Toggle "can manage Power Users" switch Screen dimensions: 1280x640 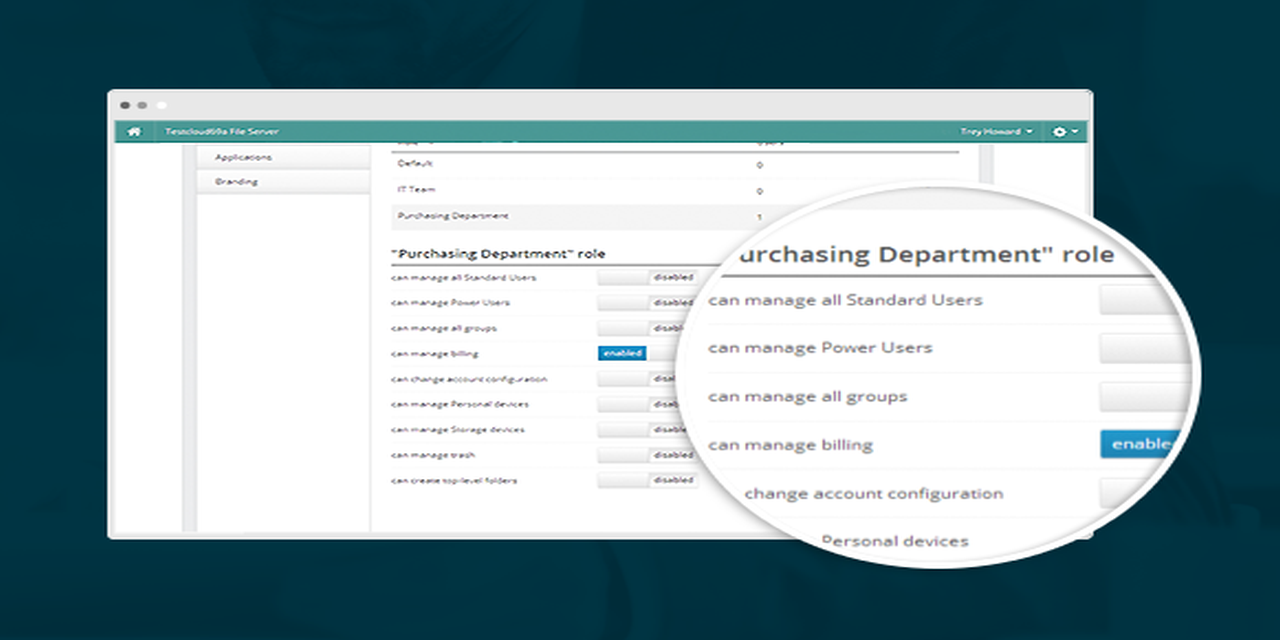[x=647, y=302]
